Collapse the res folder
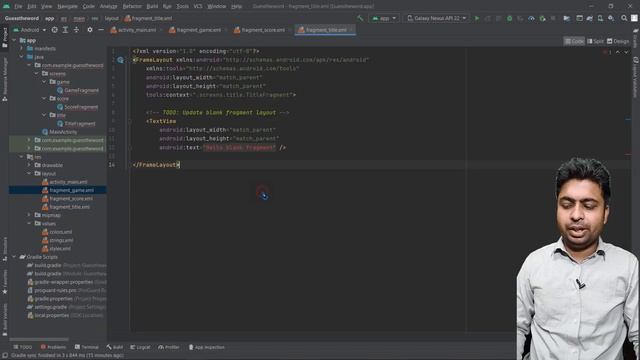 [x=22, y=157]
